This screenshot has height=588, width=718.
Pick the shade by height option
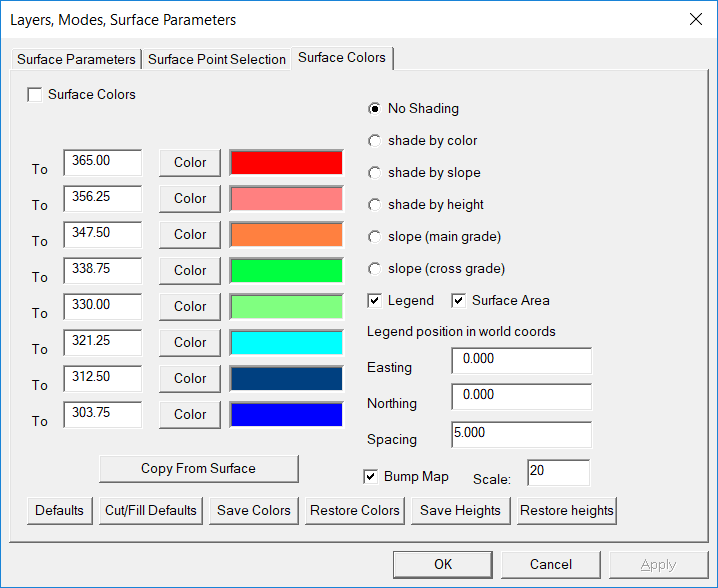coord(374,205)
